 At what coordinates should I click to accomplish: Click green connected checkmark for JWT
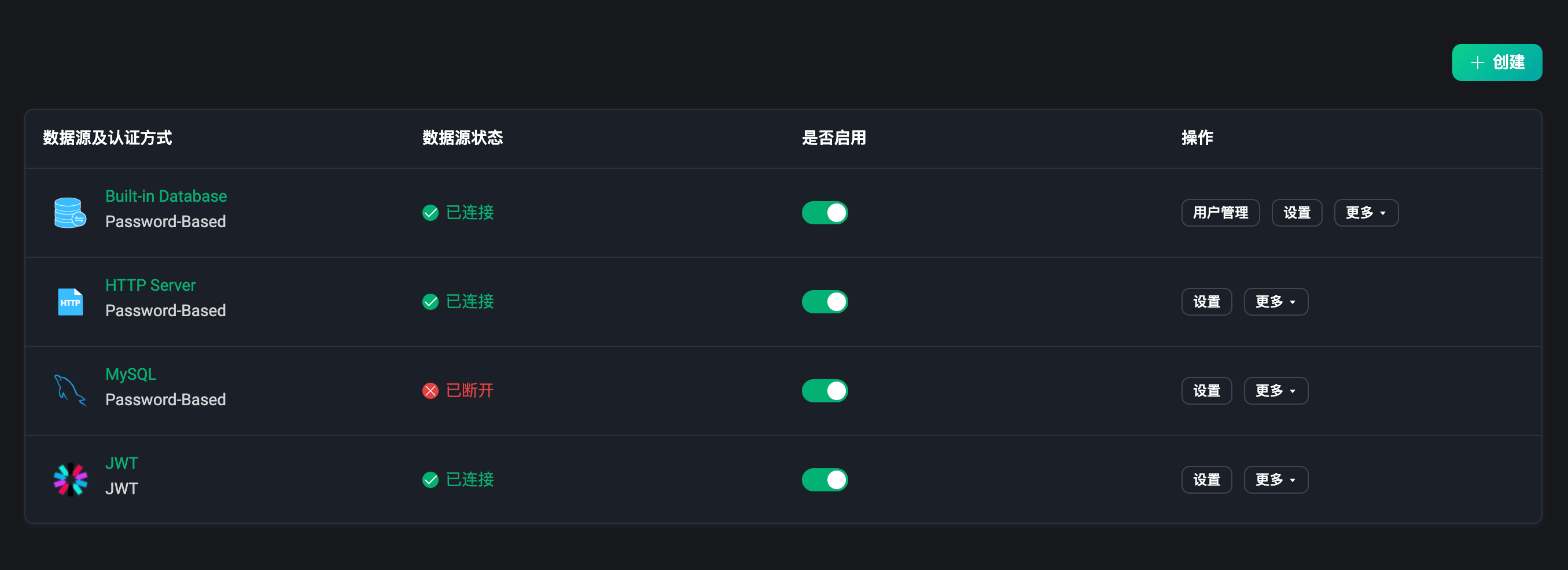(430, 479)
